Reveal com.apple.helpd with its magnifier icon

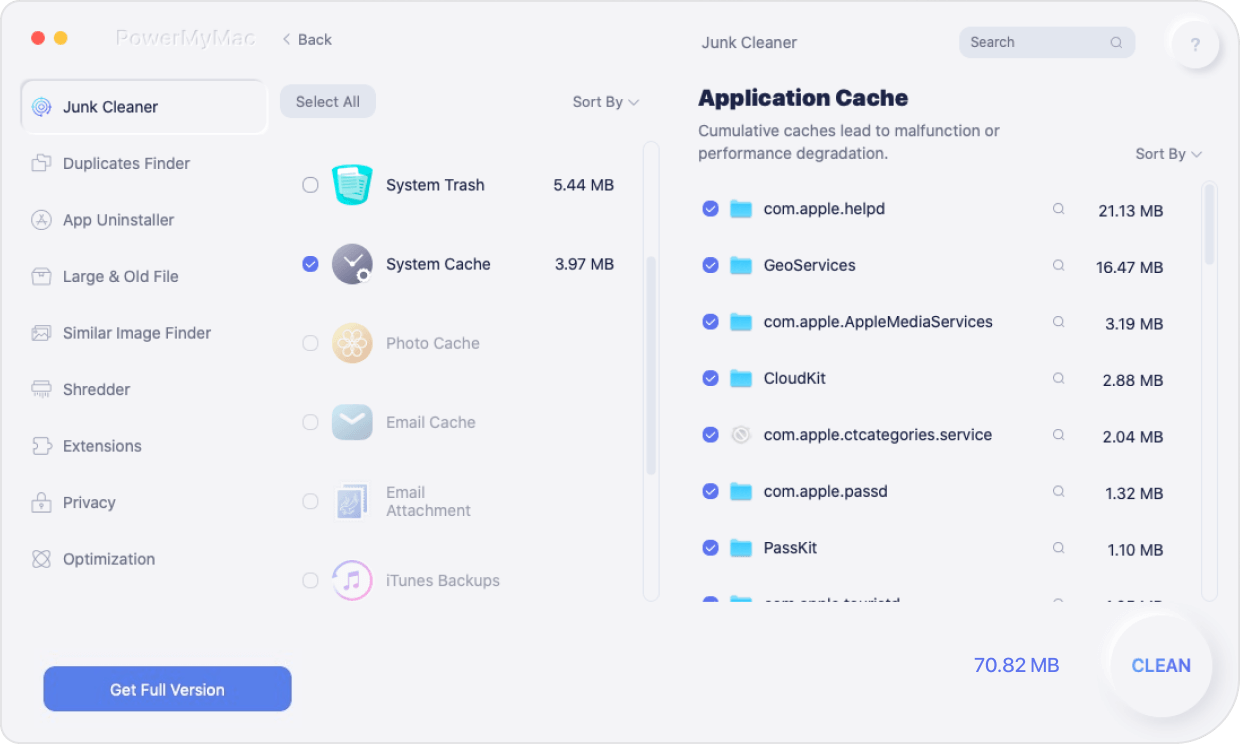tap(1058, 209)
